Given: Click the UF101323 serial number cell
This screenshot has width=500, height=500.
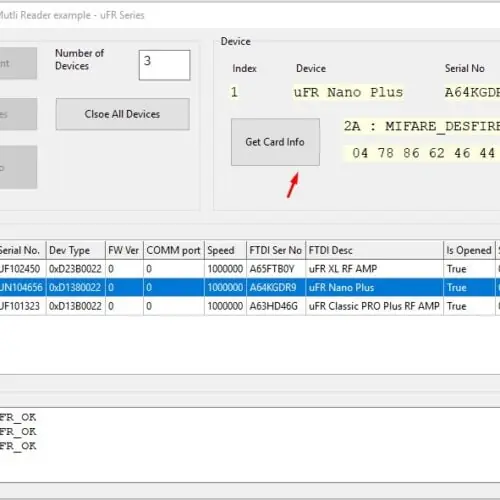Looking at the screenshot, I should (x=22, y=306).
